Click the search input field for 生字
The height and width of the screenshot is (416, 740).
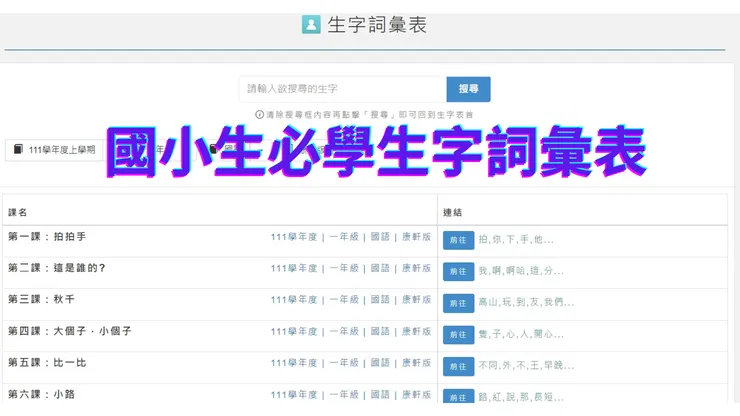(343, 89)
